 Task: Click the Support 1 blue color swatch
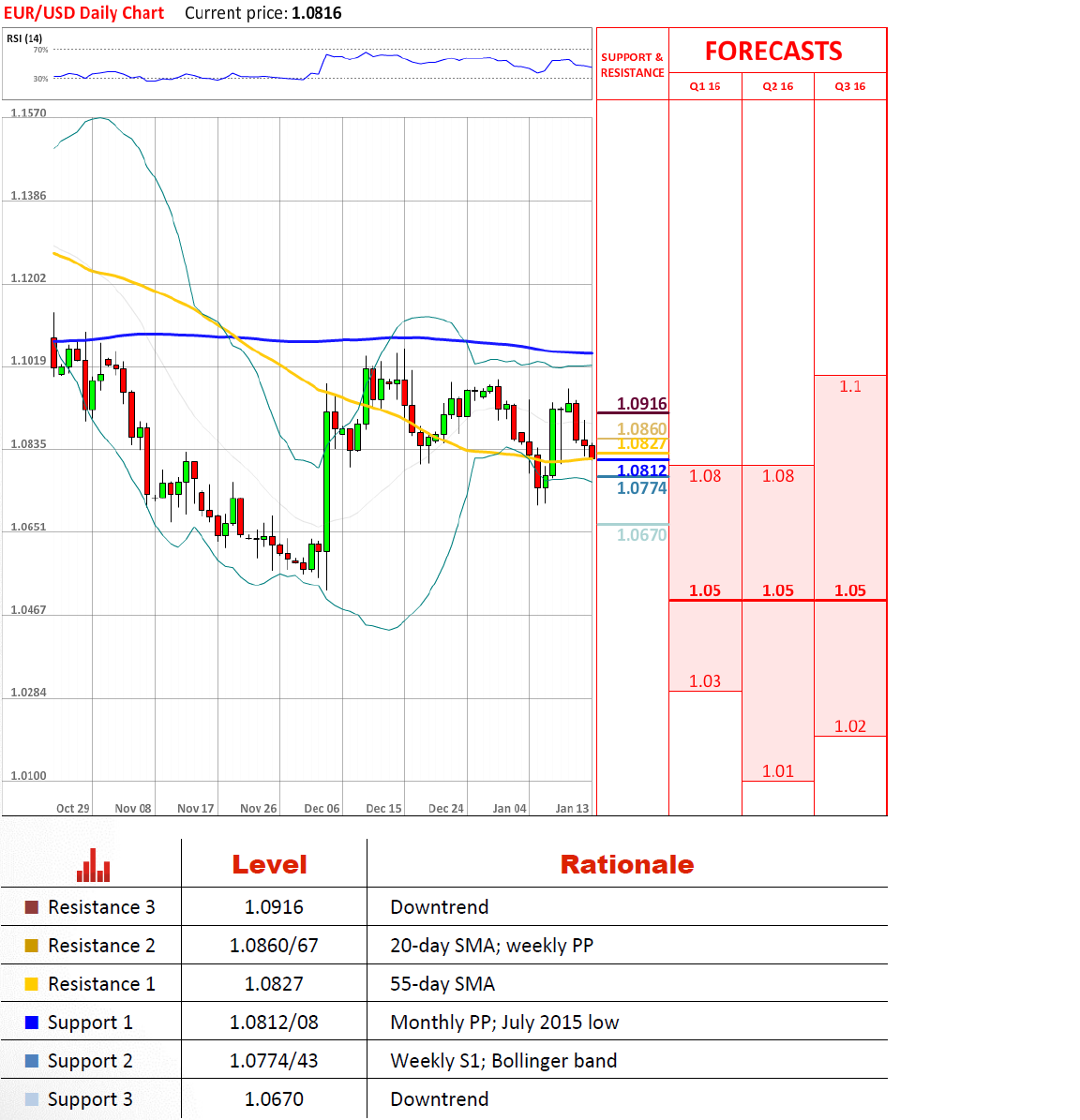click(32, 1023)
